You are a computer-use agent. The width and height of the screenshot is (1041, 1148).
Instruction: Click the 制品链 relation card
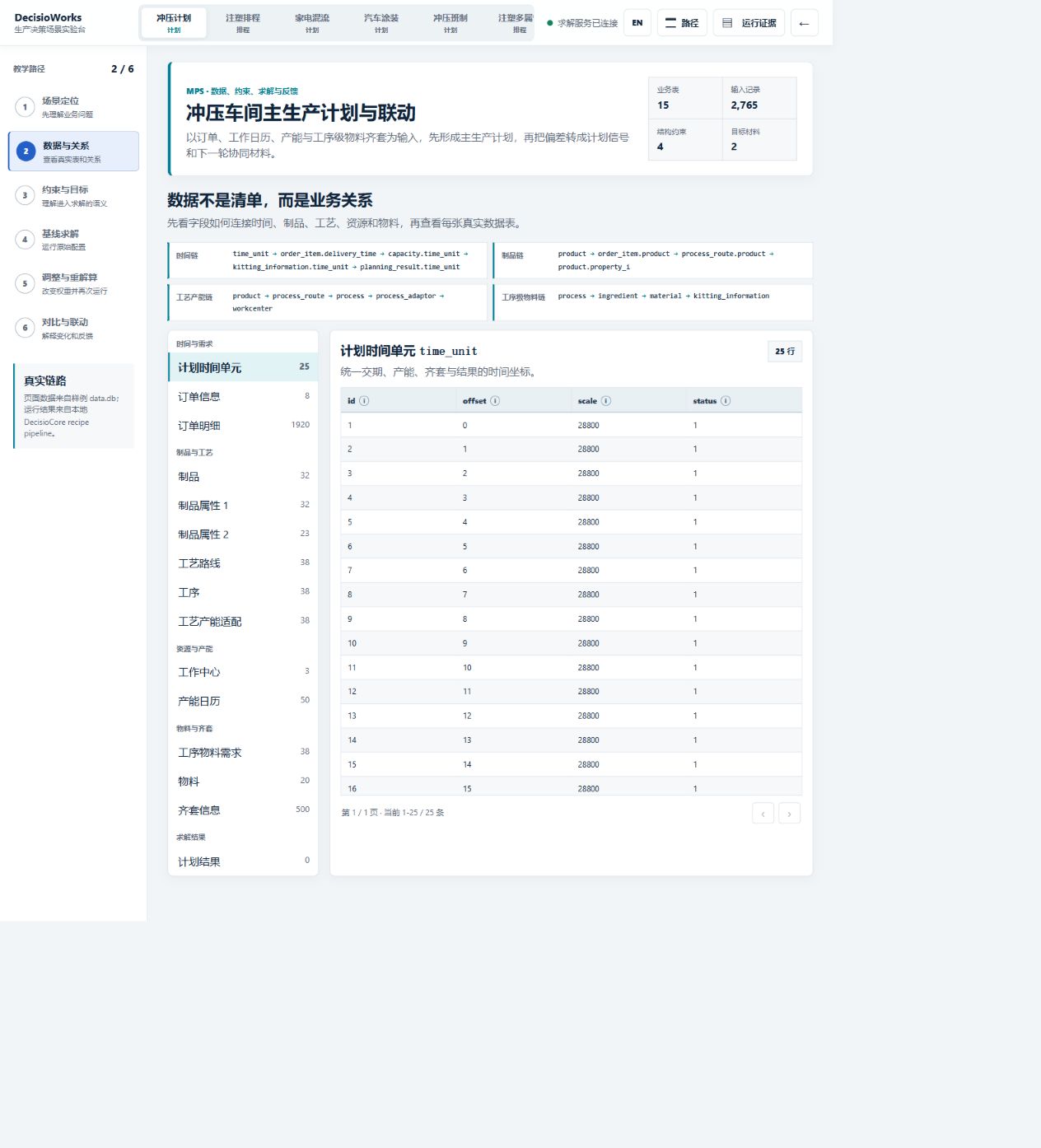click(653, 260)
